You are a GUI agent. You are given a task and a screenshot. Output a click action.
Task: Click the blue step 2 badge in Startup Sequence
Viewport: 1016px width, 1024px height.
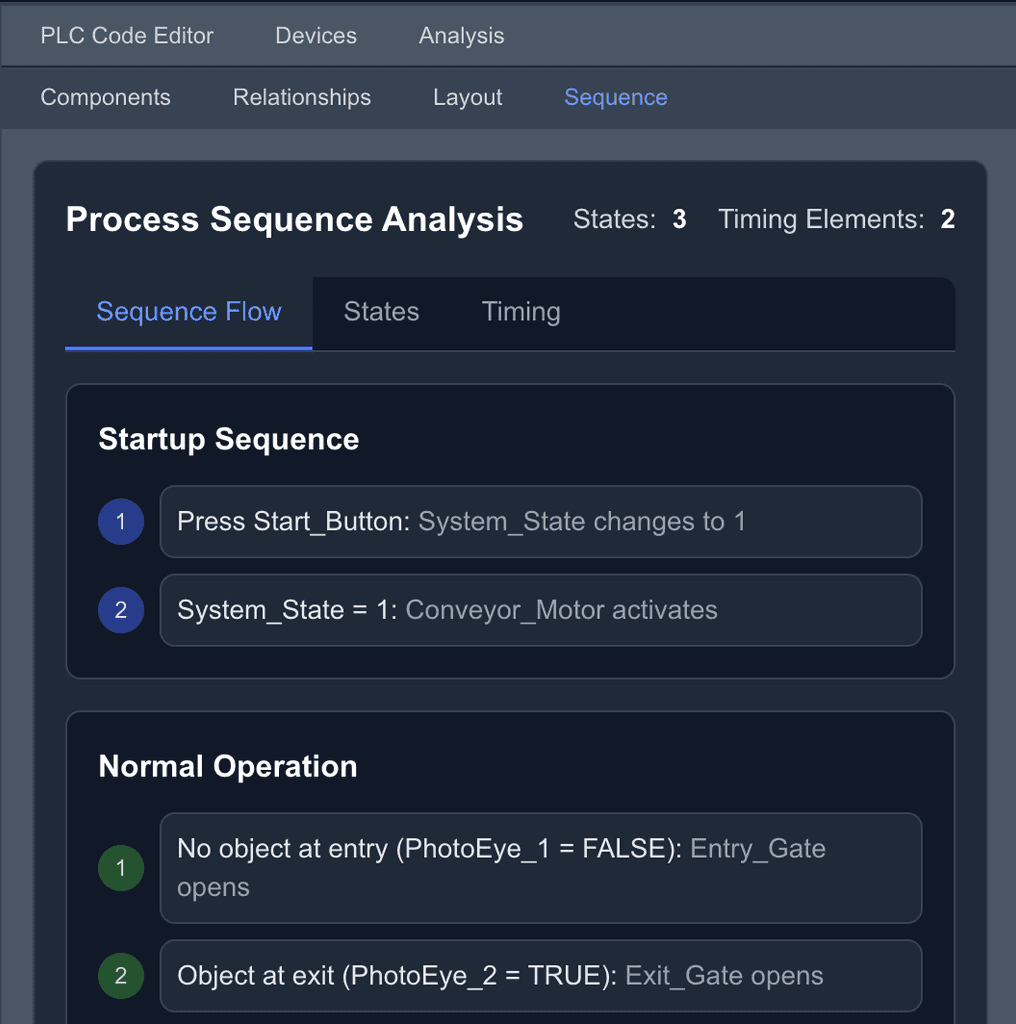click(121, 610)
